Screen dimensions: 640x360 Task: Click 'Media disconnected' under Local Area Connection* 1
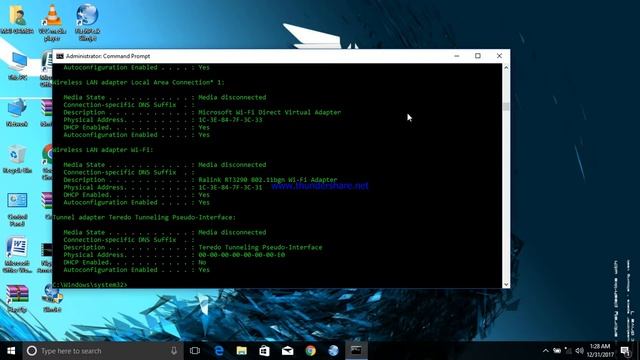click(x=232, y=97)
